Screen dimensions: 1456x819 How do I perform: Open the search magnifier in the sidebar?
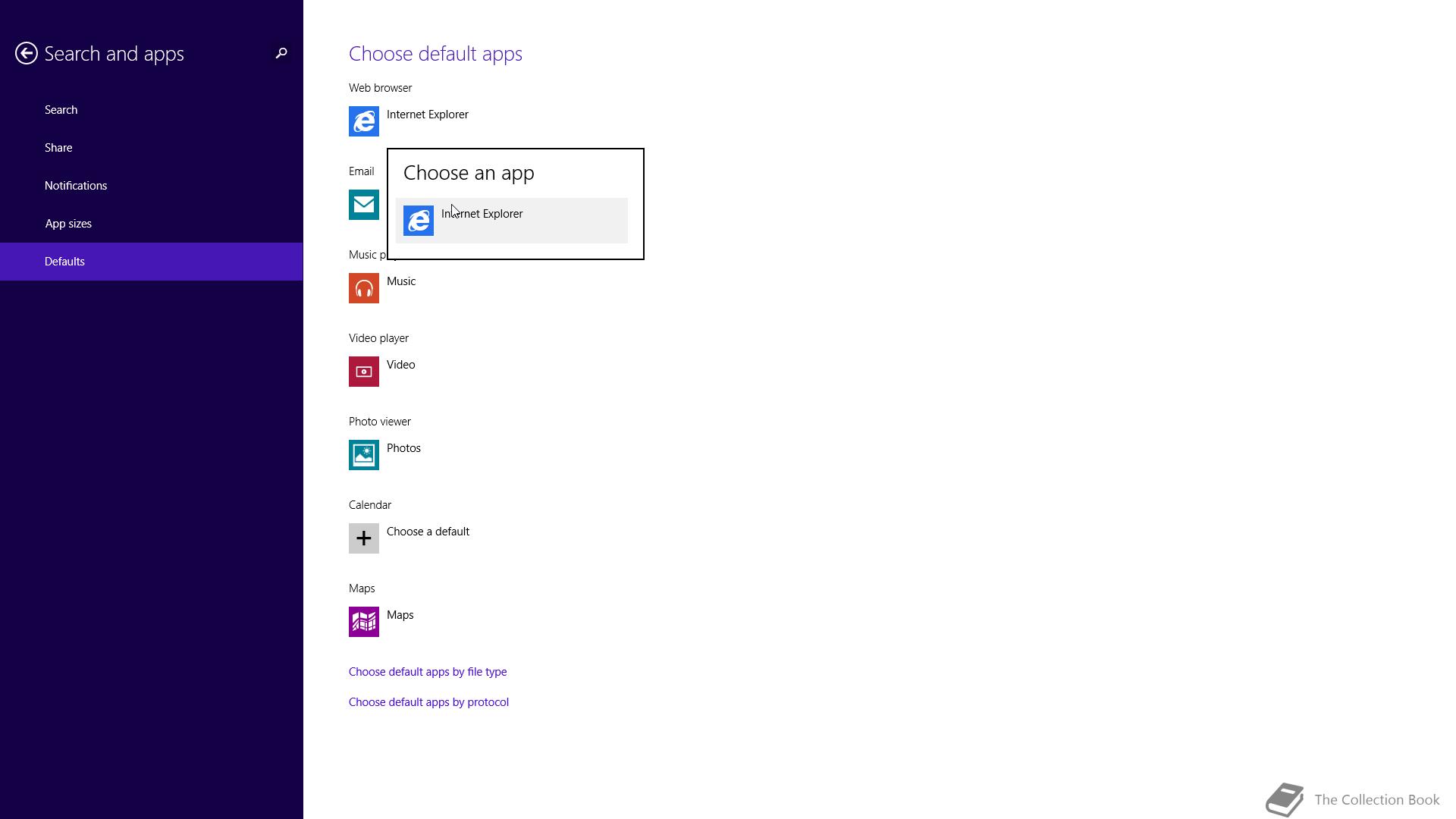281,53
